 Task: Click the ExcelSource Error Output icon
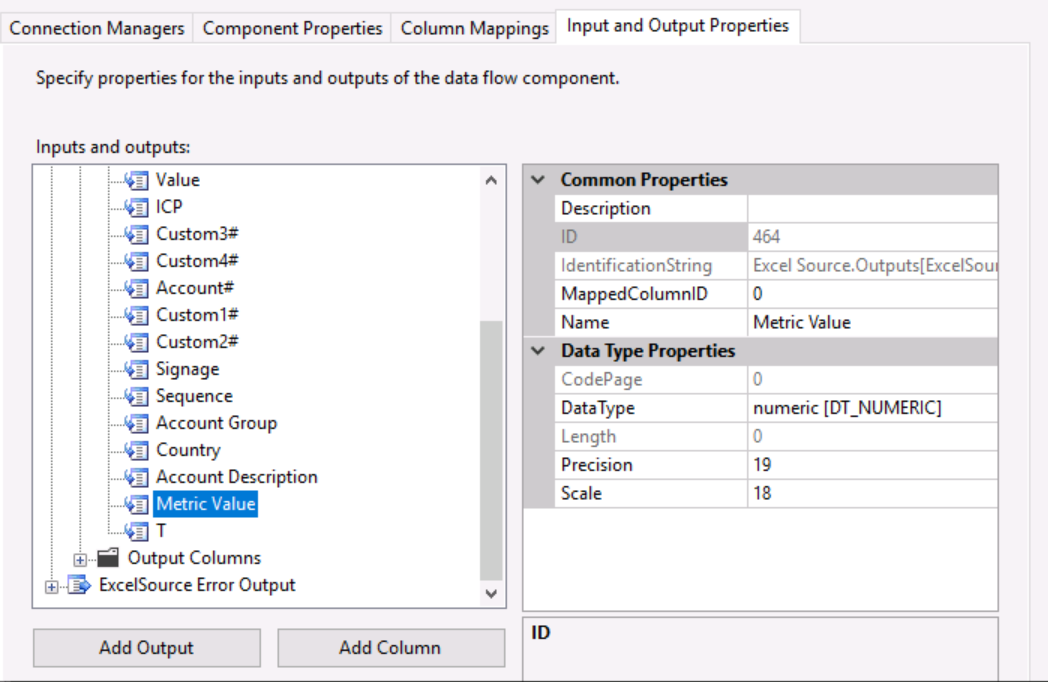pyautogui.click(x=79, y=585)
